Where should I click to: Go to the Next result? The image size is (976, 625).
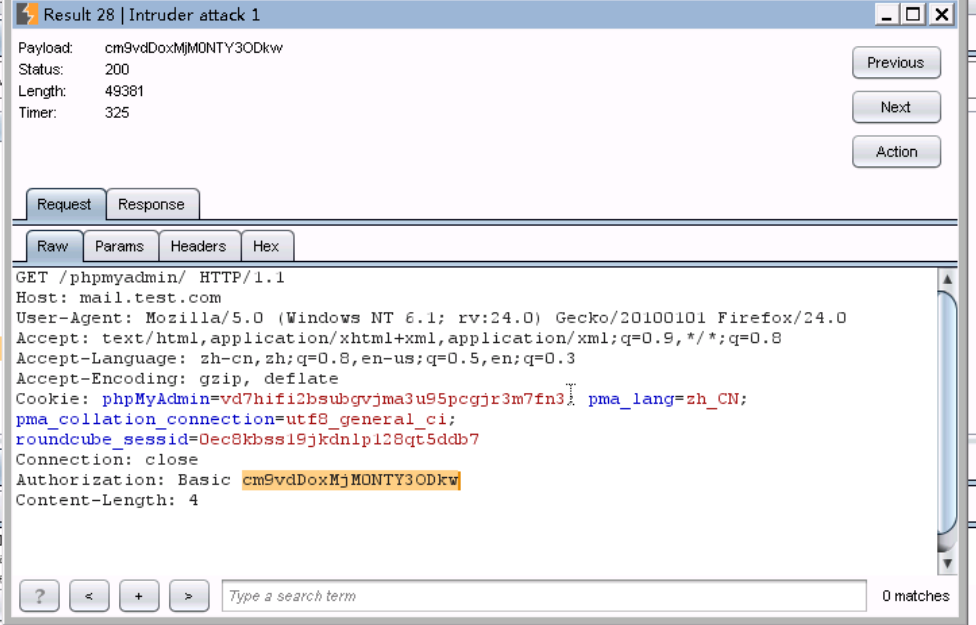[896, 107]
